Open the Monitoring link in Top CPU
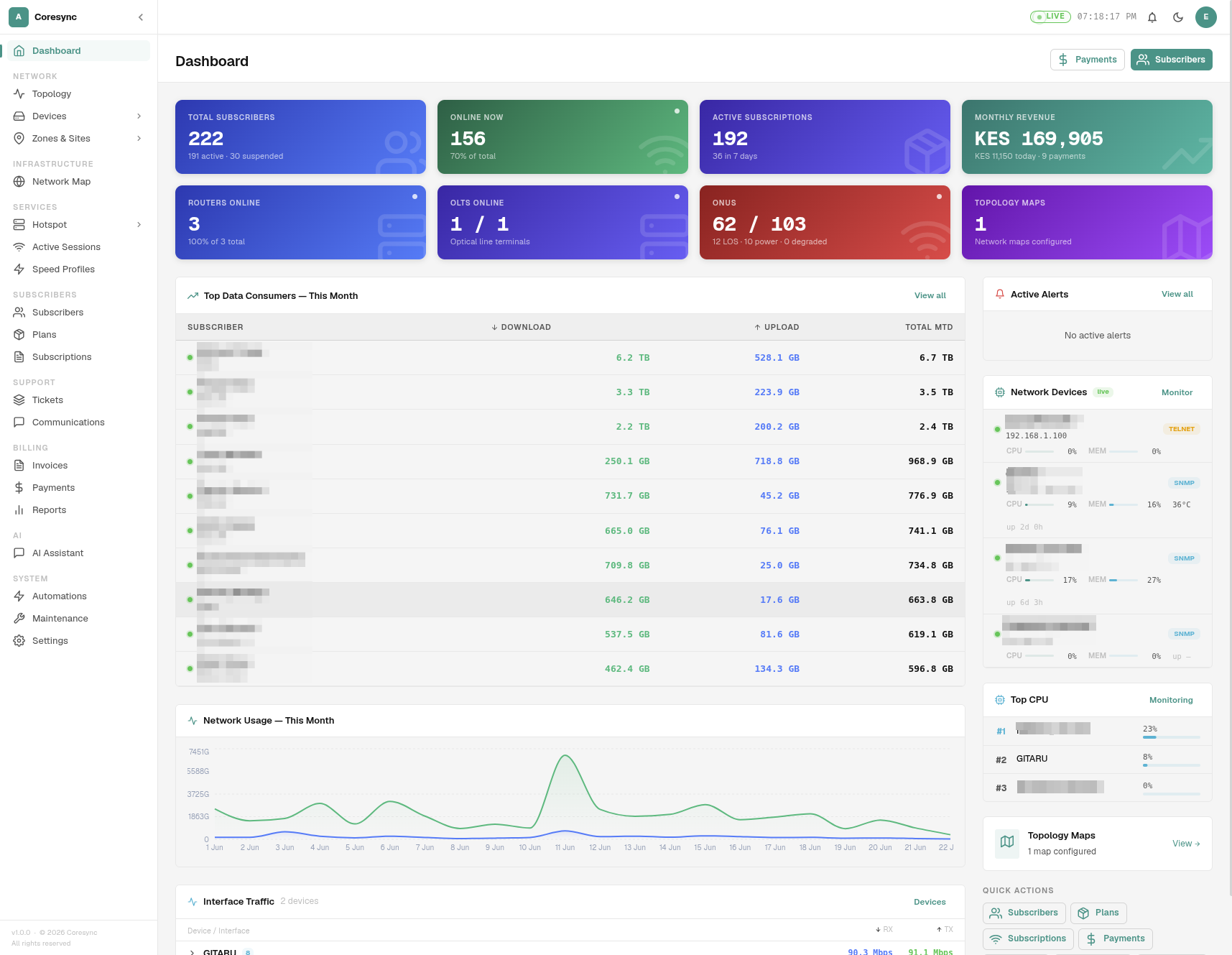The image size is (1232, 955). click(x=1171, y=701)
